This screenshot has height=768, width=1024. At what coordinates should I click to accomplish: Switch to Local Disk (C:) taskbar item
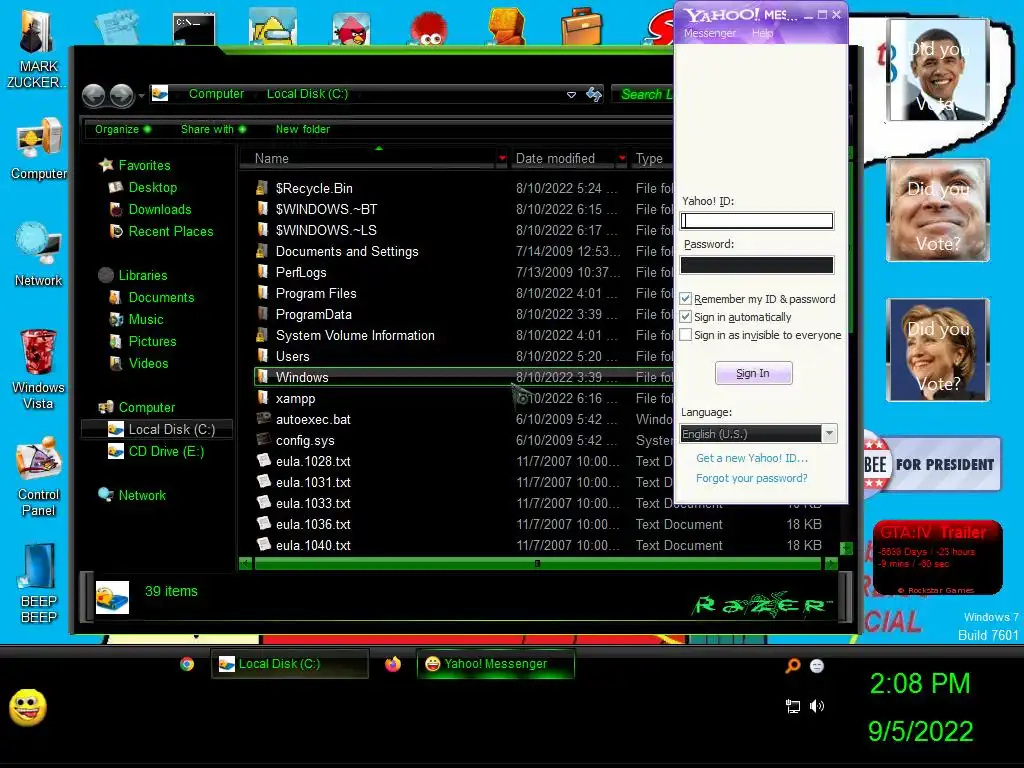pos(290,664)
